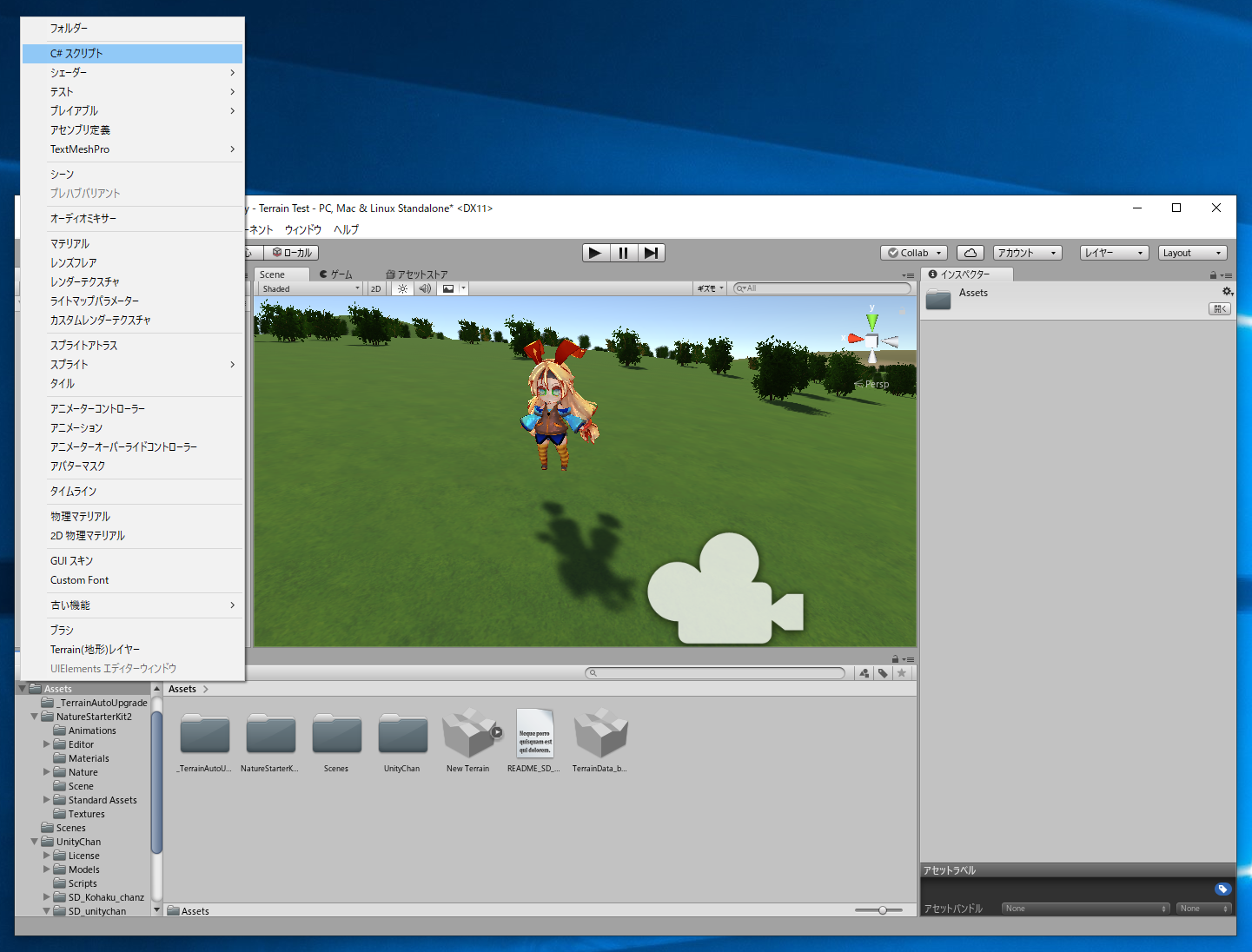Expand the Models folder in the tree
Image resolution: width=1252 pixels, height=952 pixels.
coord(47,869)
